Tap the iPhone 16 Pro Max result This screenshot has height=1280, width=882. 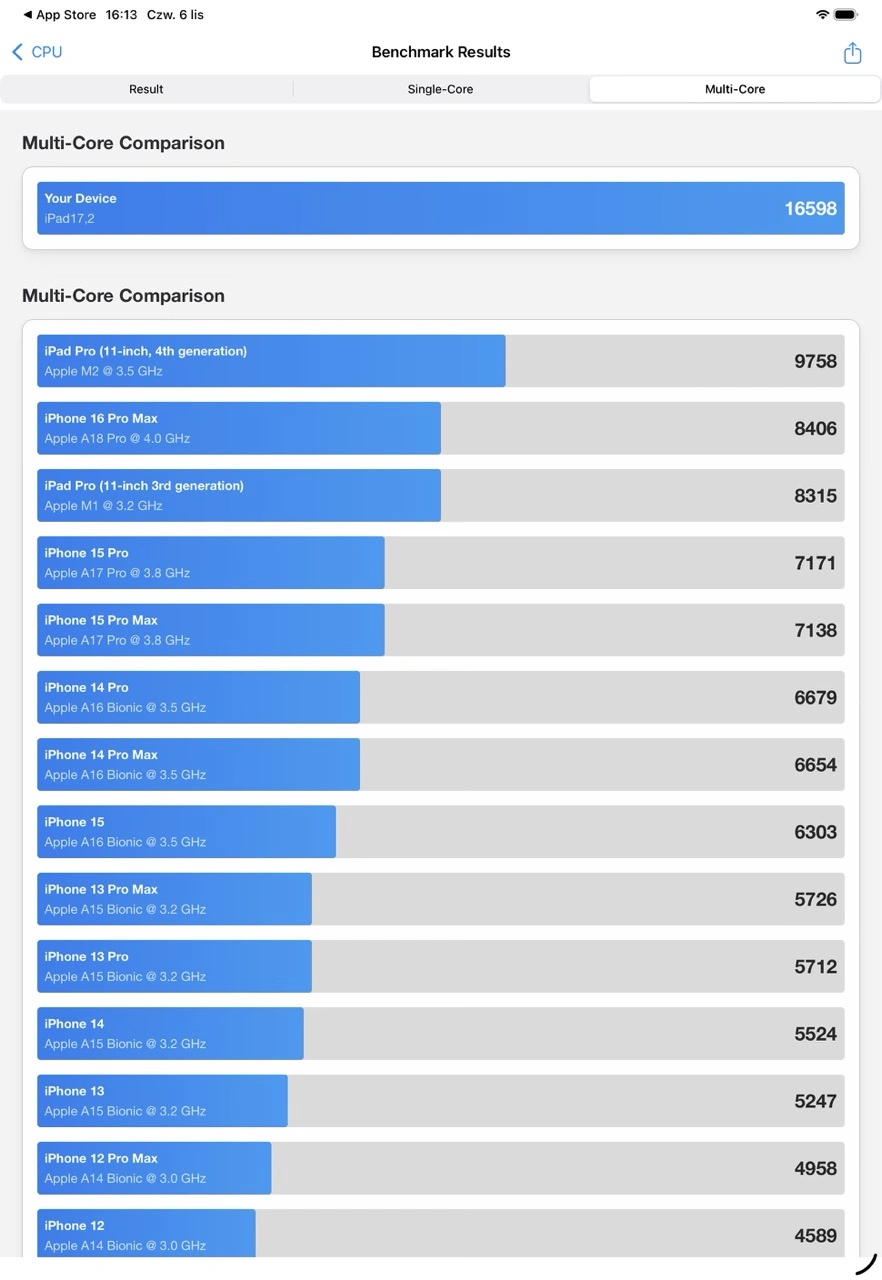440,428
